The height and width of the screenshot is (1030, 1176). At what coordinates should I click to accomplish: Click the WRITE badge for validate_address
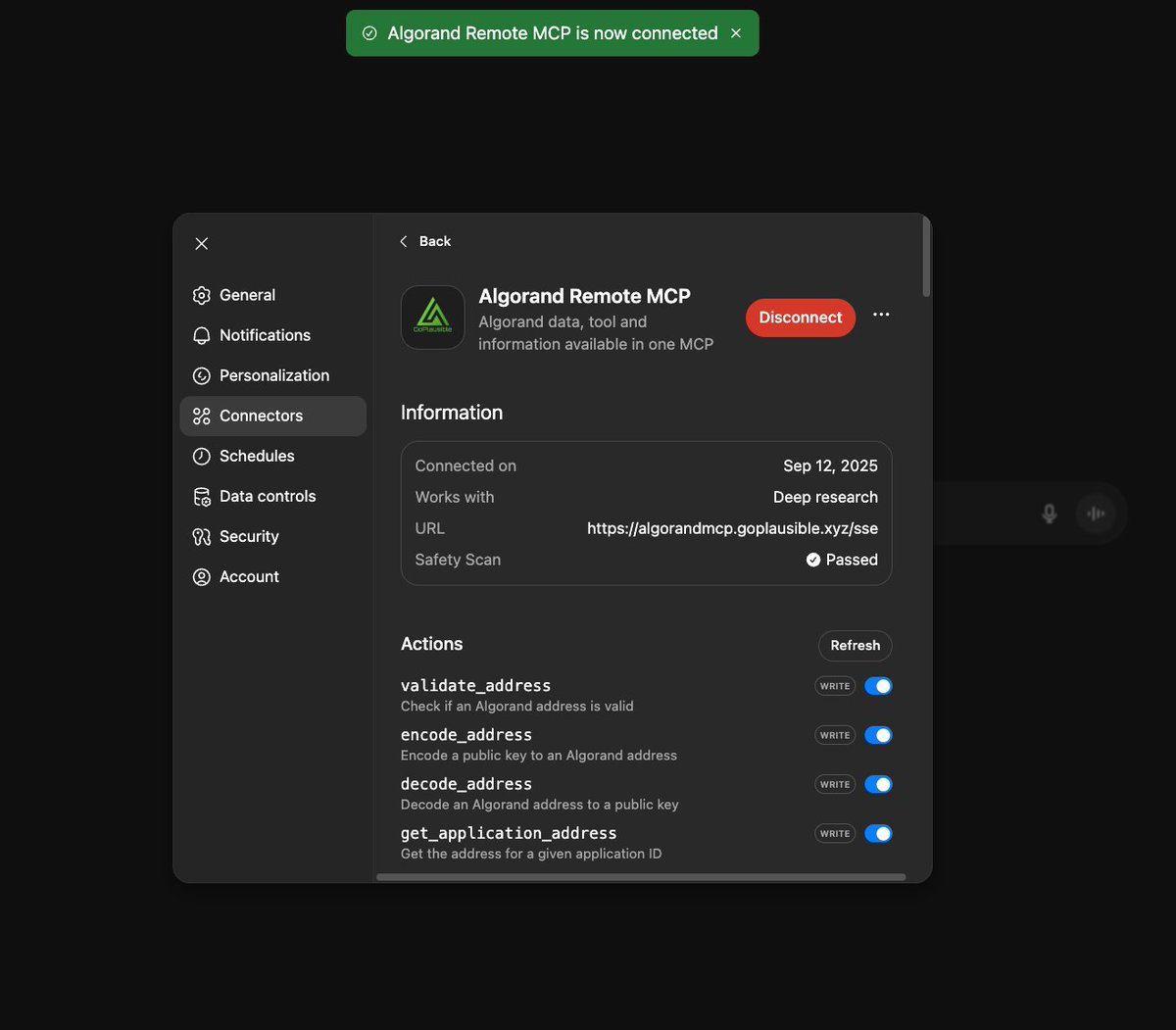click(835, 686)
